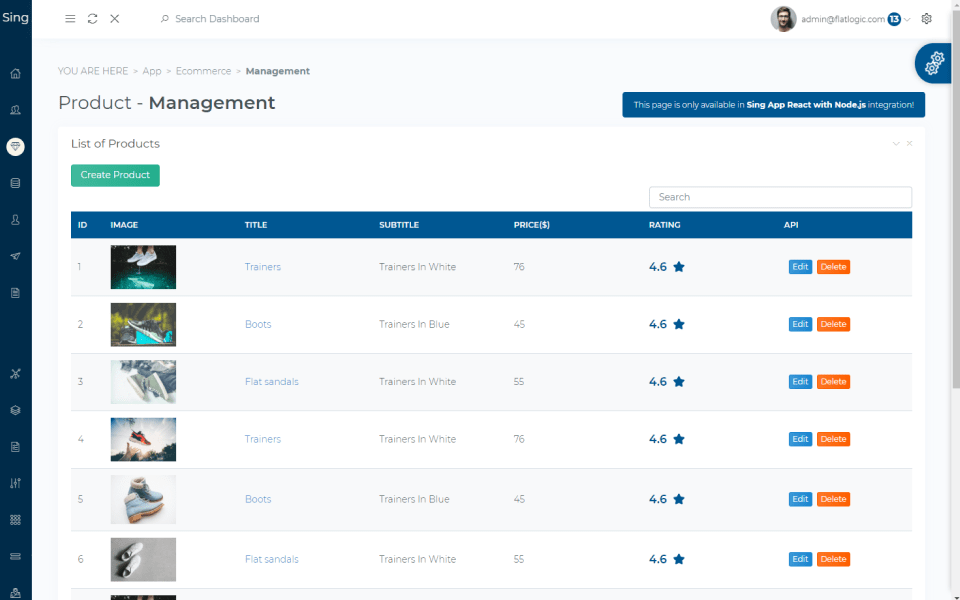The image size is (960, 600).
Task: Open the floating theme customizer gears button
Action: [935, 64]
